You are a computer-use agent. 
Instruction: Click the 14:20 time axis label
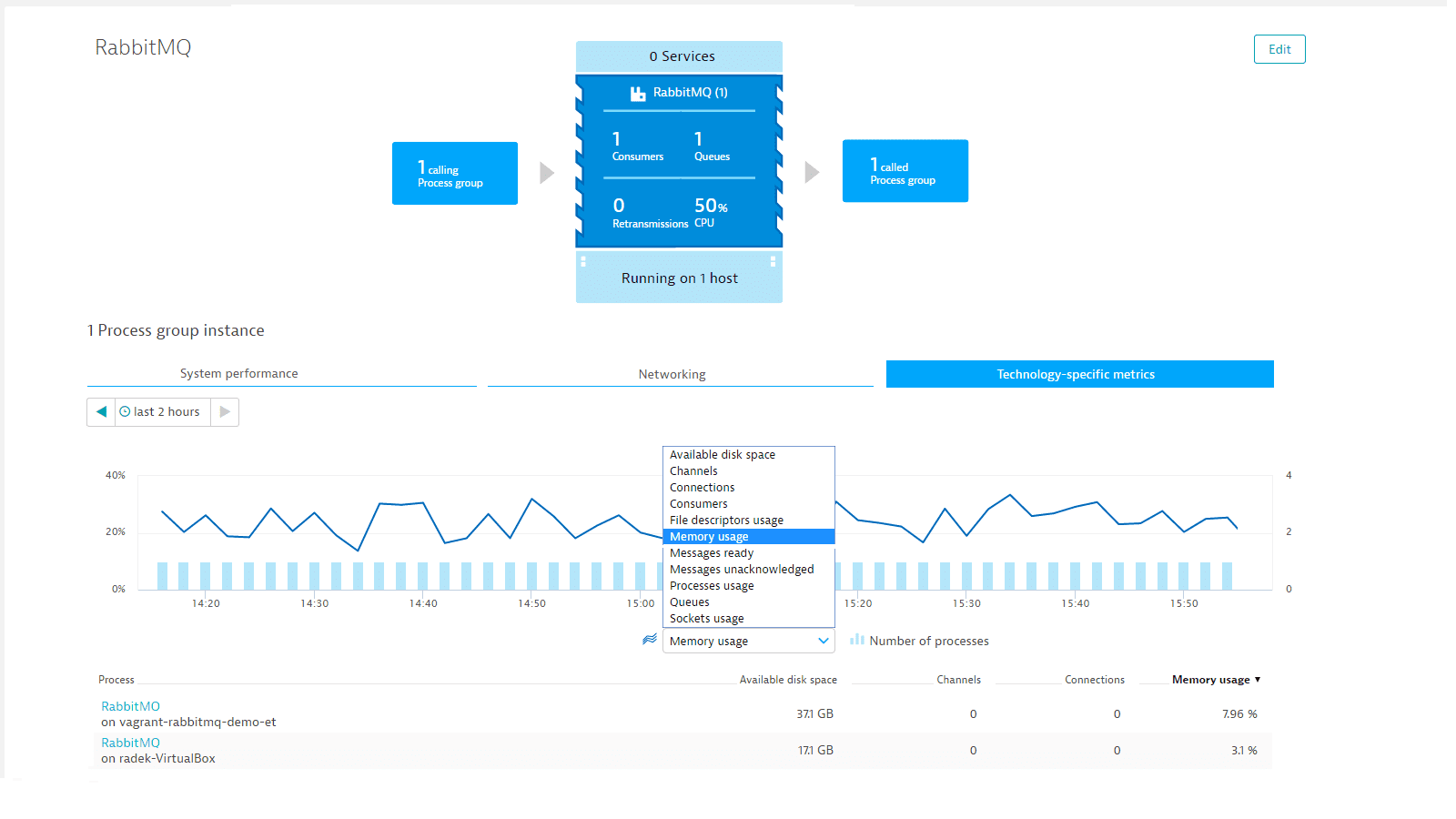click(206, 603)
